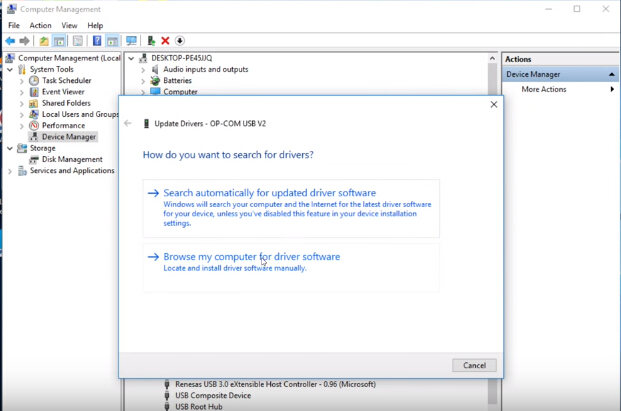Click the Storage icon in tree
Screen dimensions: 621x411
point(22,148)
